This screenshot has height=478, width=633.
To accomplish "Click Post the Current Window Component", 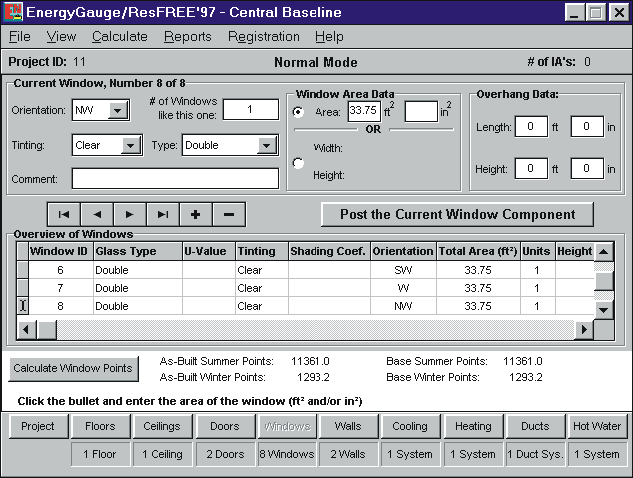I will pyautogui.click(x=457, y=214).
